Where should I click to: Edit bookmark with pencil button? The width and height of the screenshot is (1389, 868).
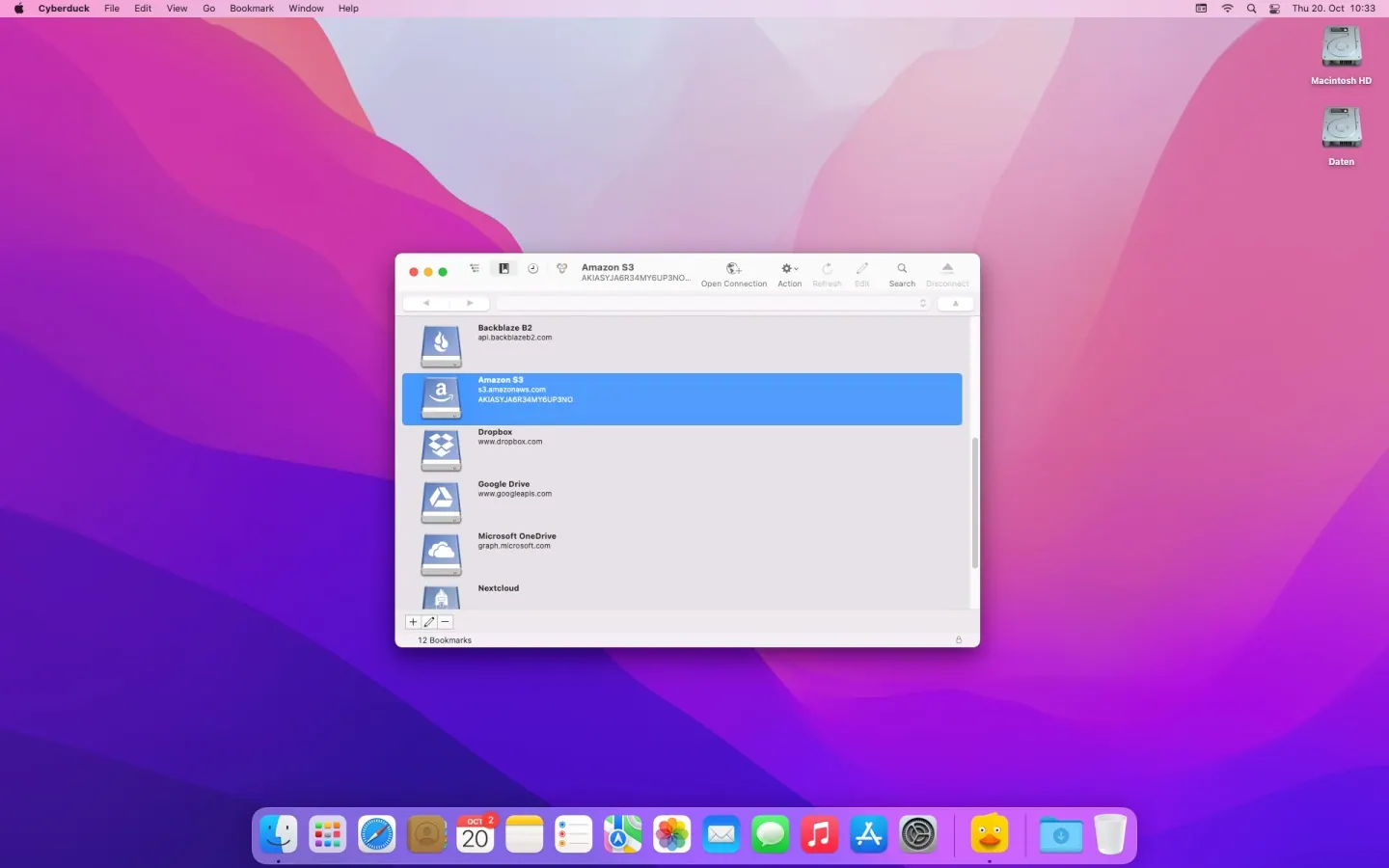coord(429,622)
